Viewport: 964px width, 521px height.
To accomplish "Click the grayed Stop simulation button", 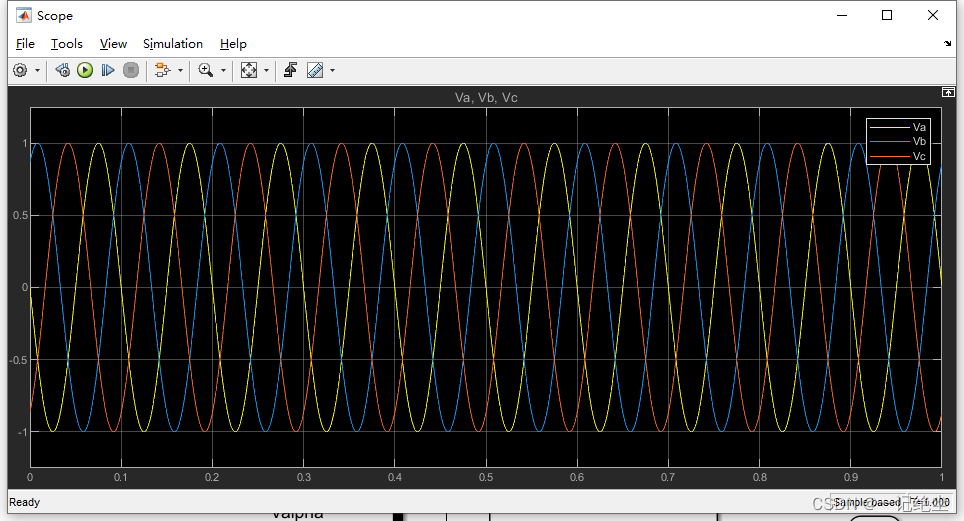I will pyautogui.click(x=130, y=70).
